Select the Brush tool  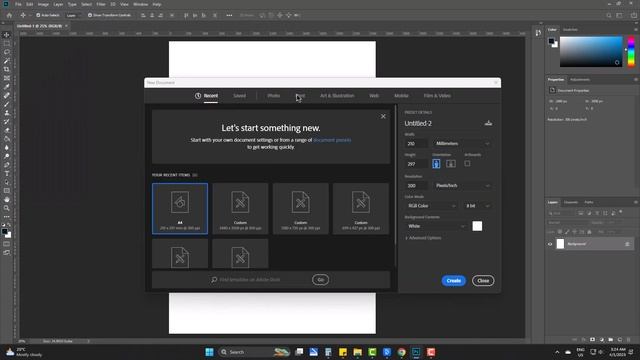click(x=7, y=104)
